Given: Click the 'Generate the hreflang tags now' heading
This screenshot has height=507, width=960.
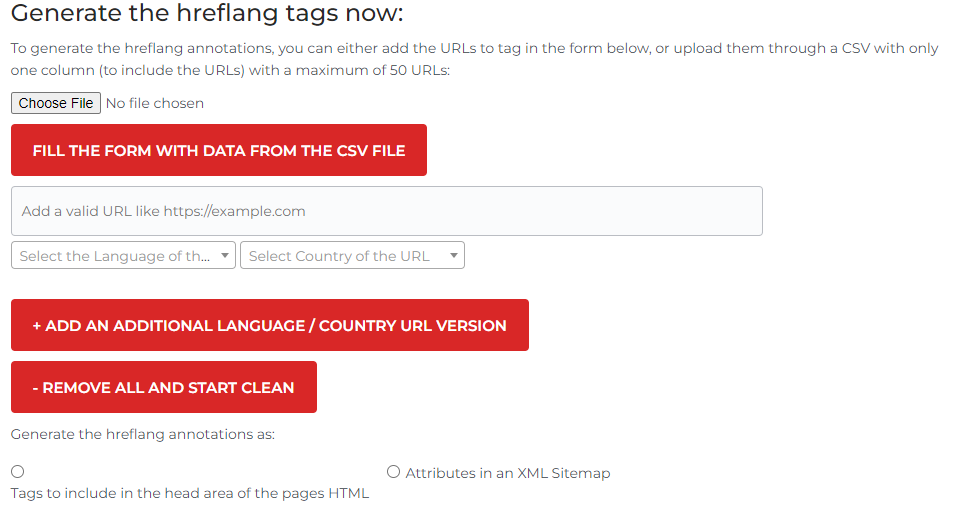Looking at the screenshot, I should click(207, 15).
